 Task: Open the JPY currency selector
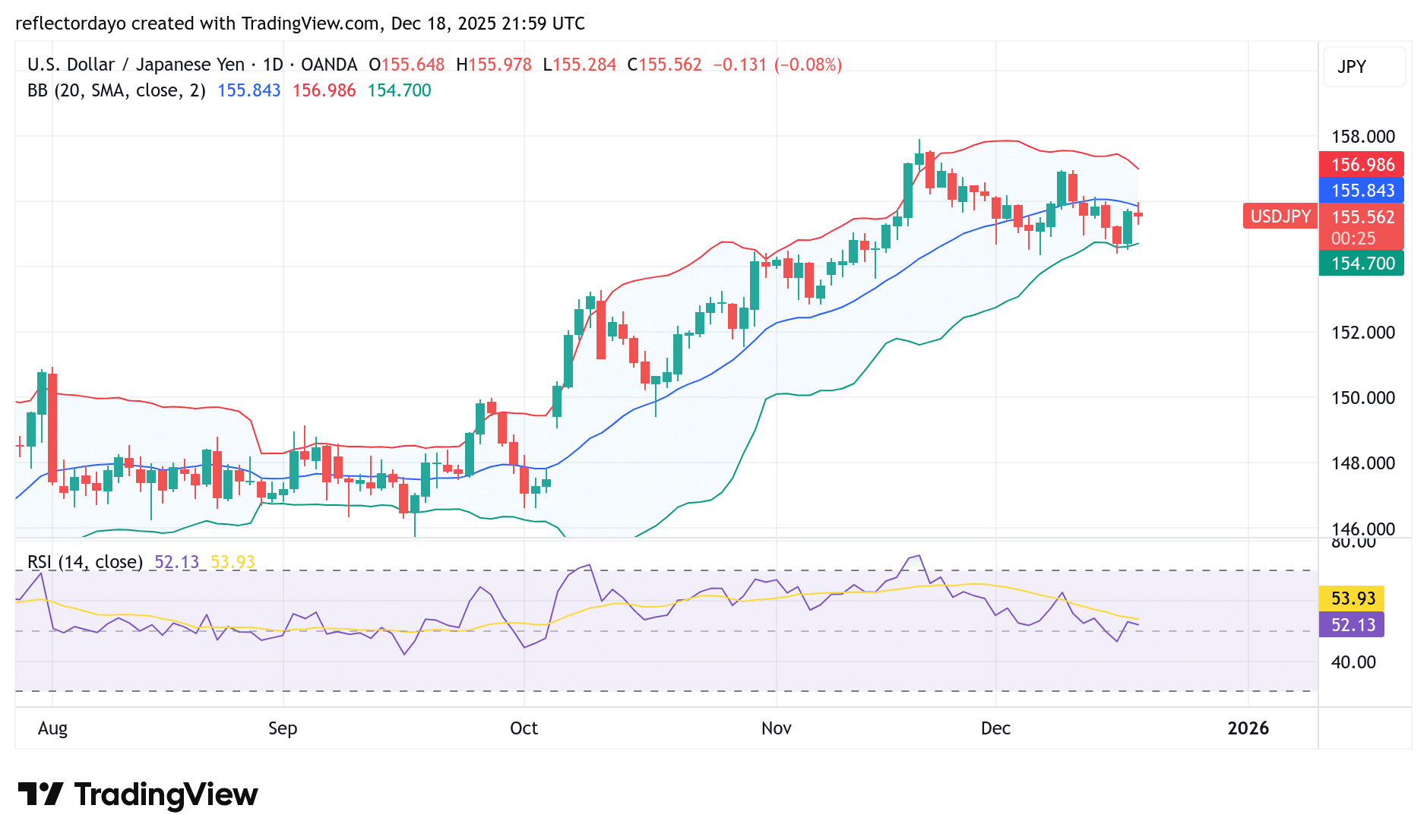point(1363,67)
